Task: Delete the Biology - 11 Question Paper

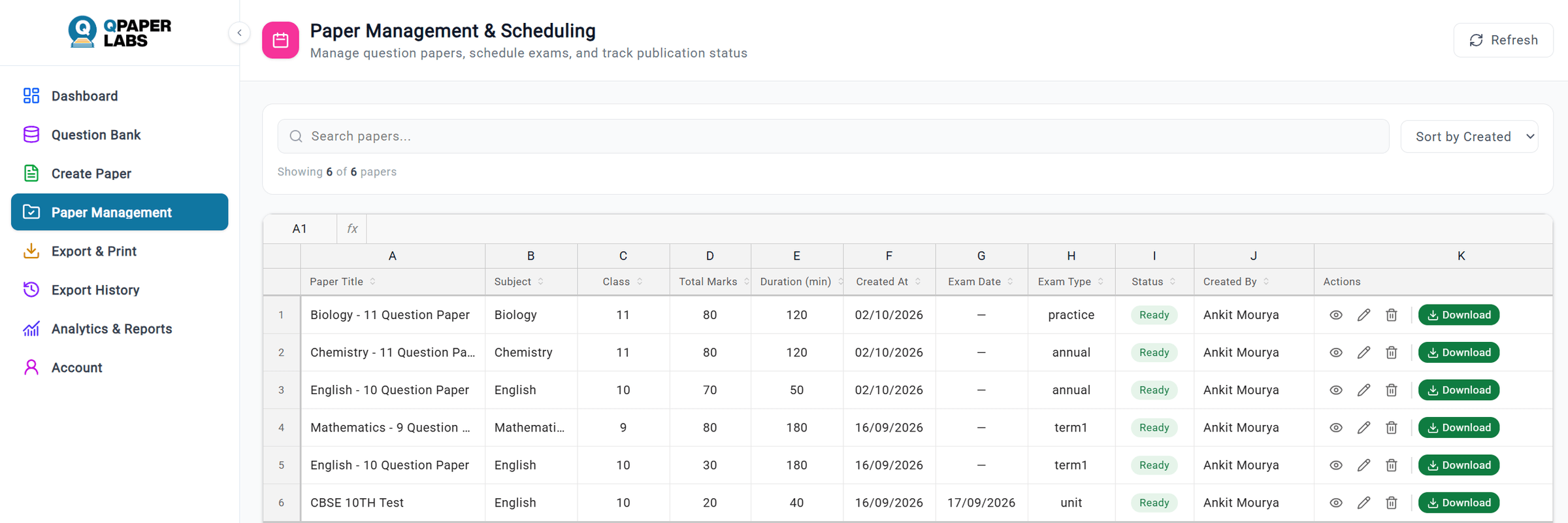Action: pyautogui.click(x=1392, y=315)
